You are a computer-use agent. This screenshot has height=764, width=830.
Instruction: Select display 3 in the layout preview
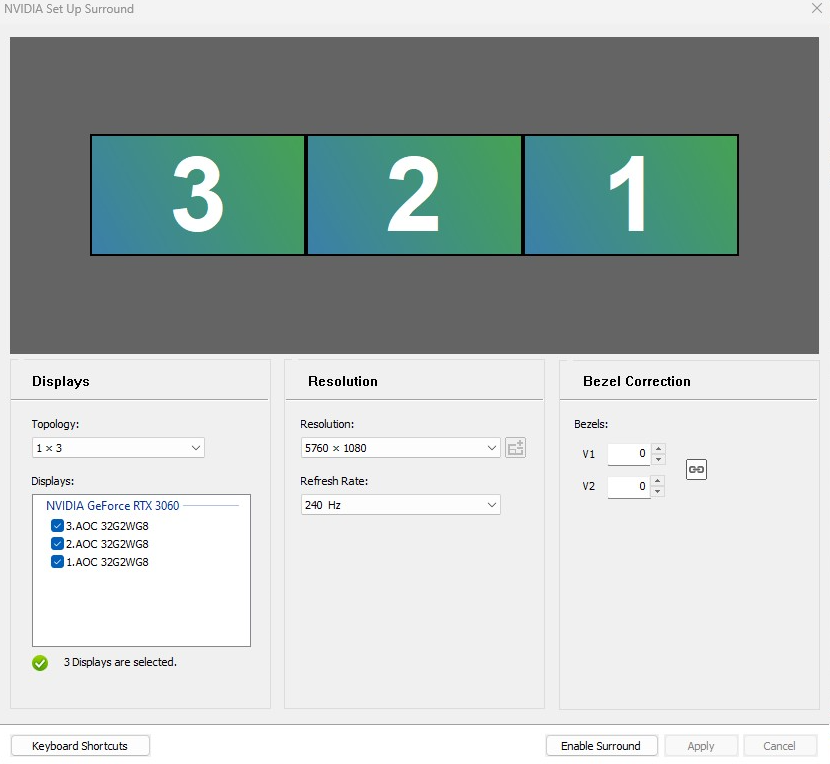[x=198, y=195]
